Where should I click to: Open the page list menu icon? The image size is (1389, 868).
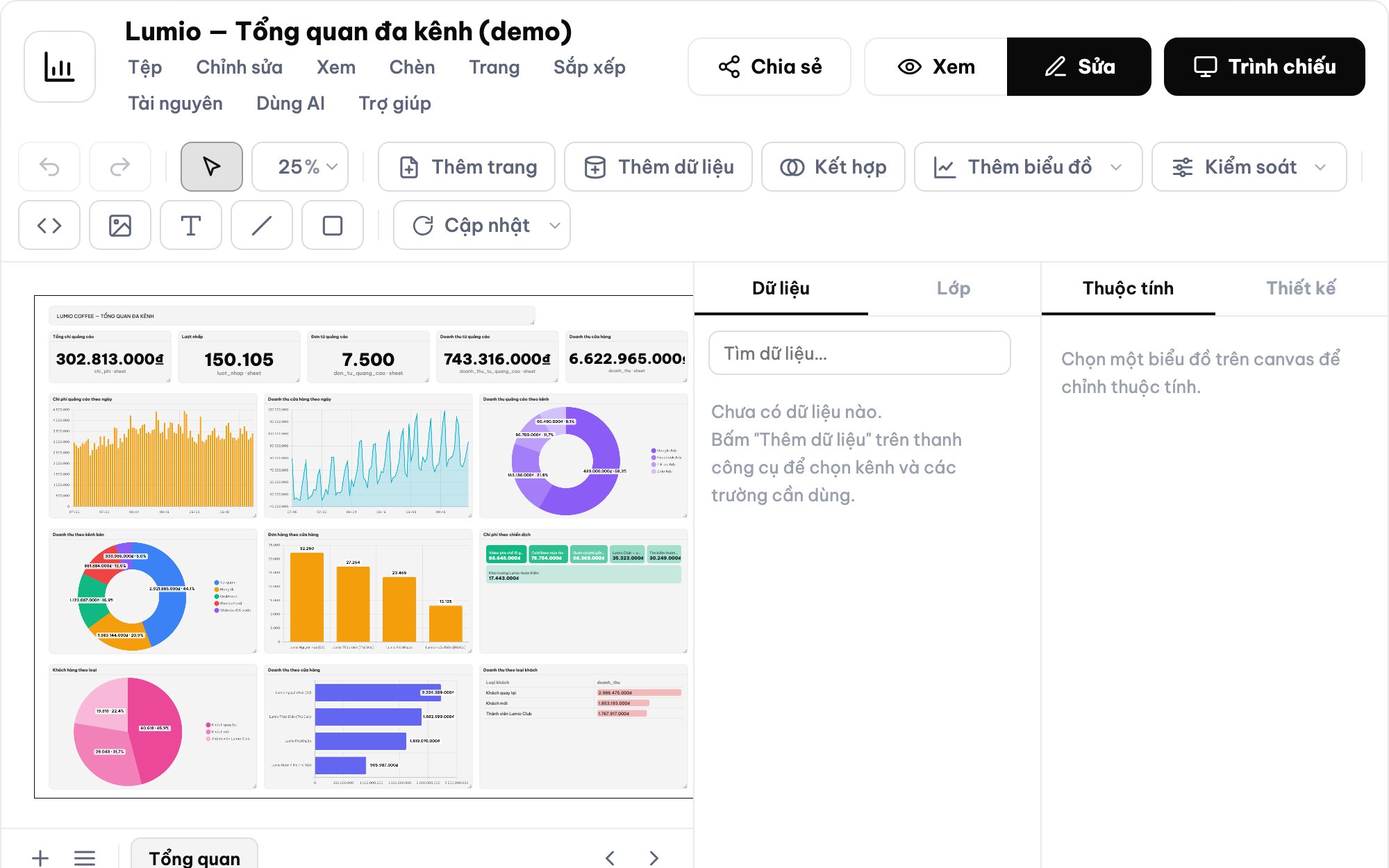[x=85, y=858]
